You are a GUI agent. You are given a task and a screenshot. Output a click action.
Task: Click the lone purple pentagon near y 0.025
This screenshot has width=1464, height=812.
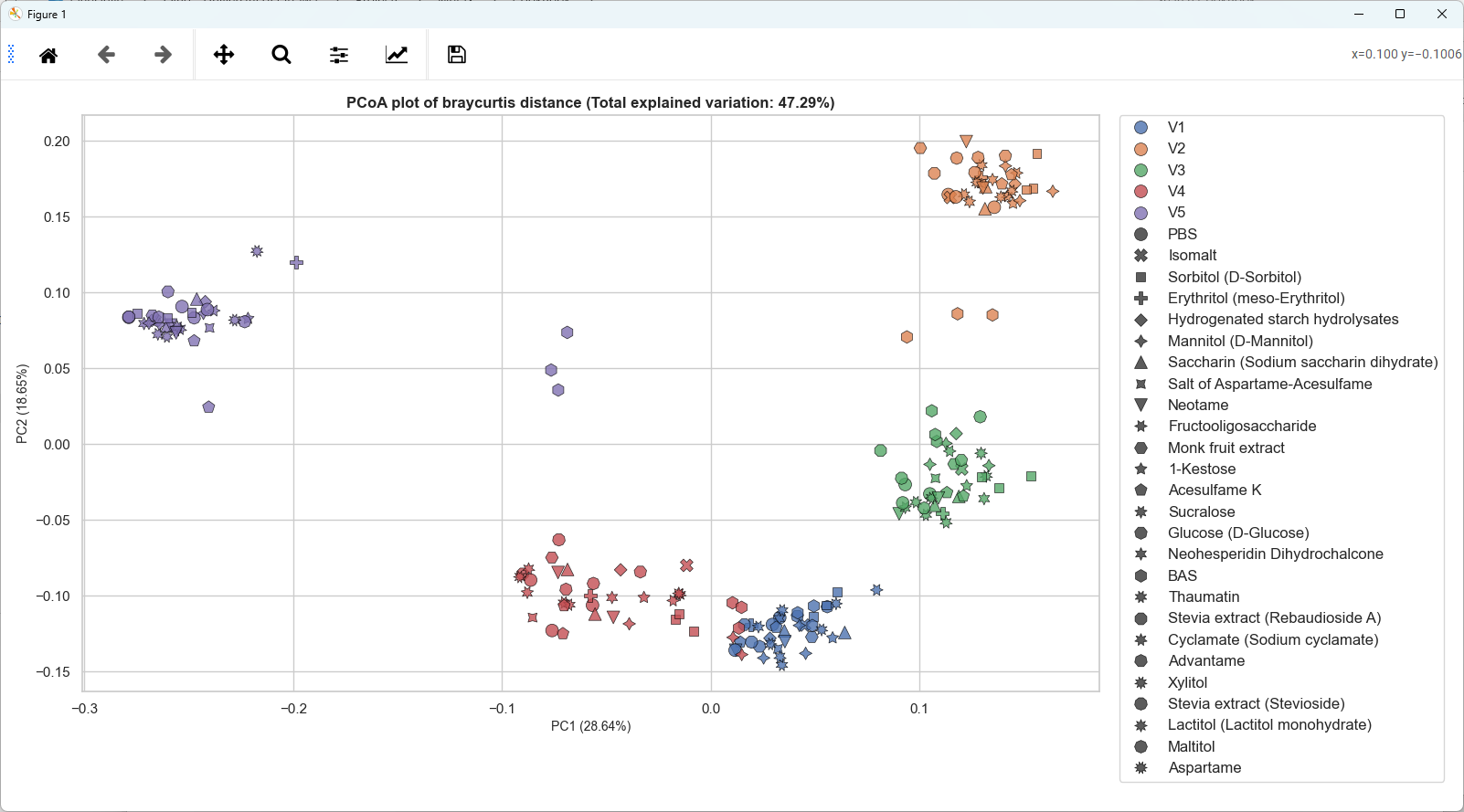[x=208, y=406]
